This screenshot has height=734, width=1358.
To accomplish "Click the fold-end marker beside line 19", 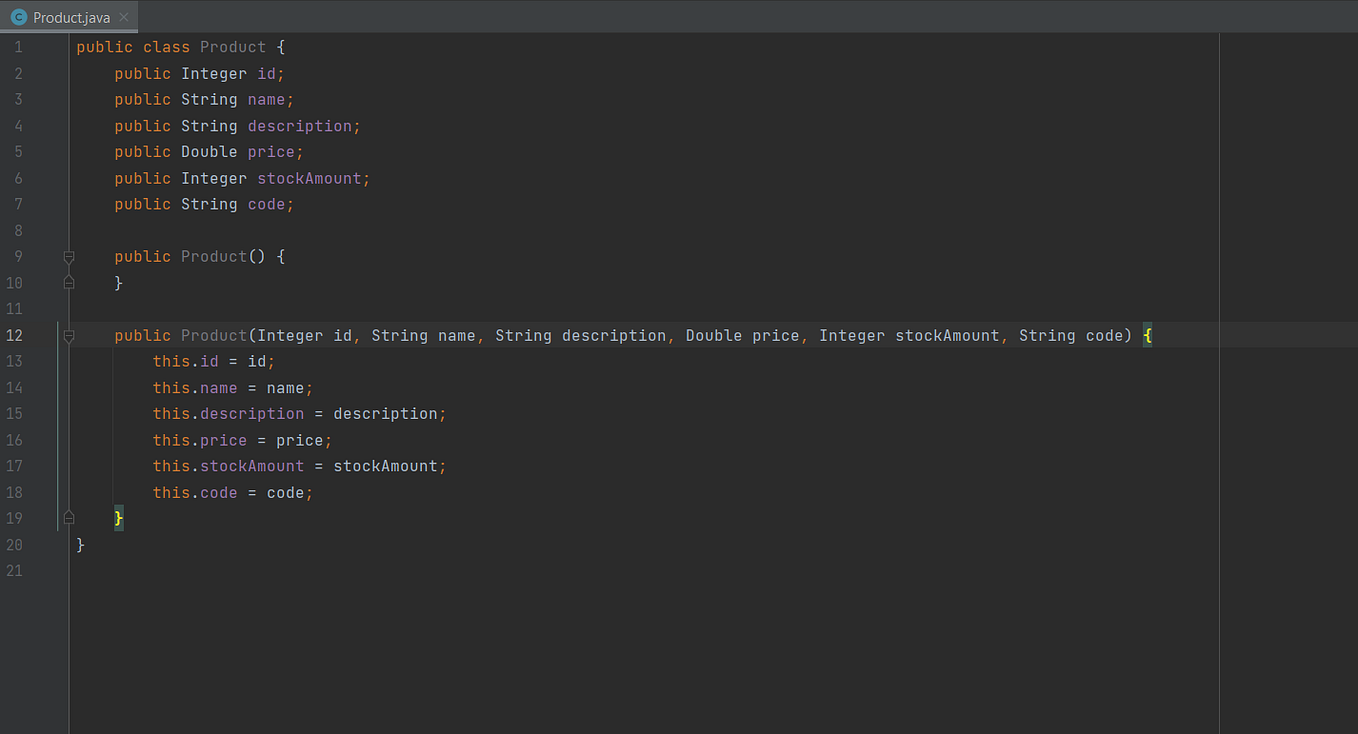I will point(68,518).
